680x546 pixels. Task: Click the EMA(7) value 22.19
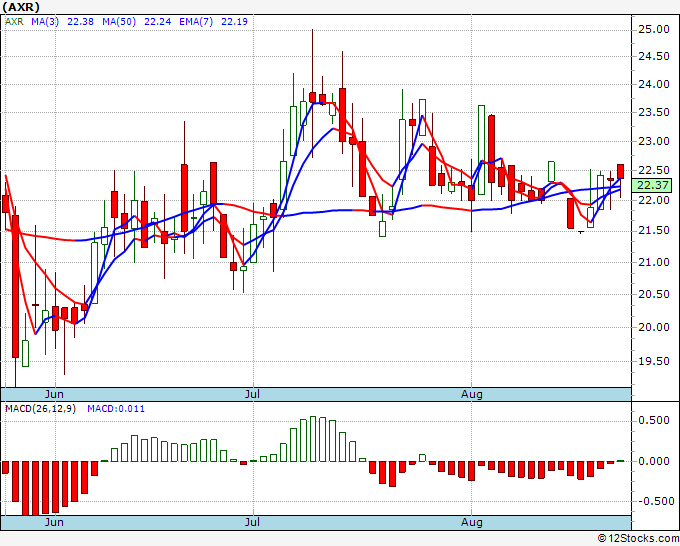[234, 22]
